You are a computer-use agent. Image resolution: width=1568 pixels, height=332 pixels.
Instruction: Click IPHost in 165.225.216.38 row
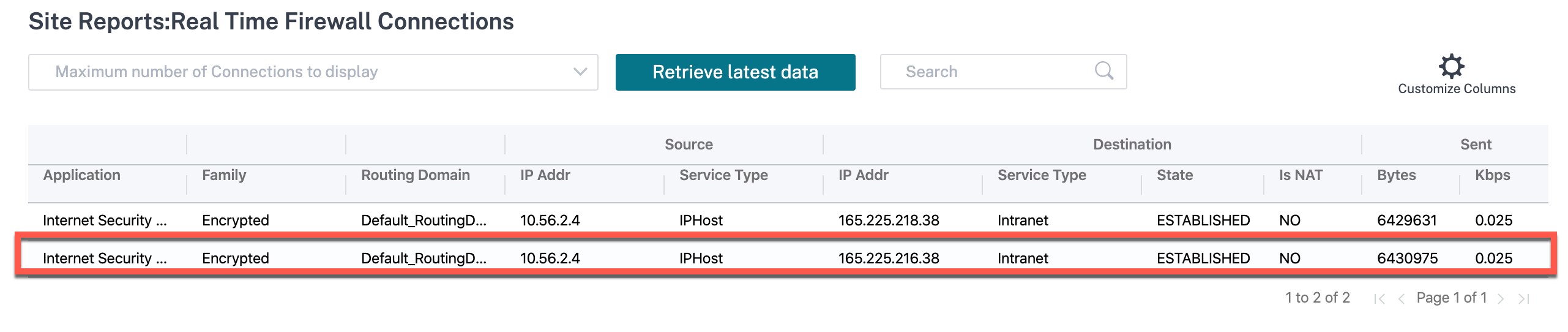[x=701, y=258]
